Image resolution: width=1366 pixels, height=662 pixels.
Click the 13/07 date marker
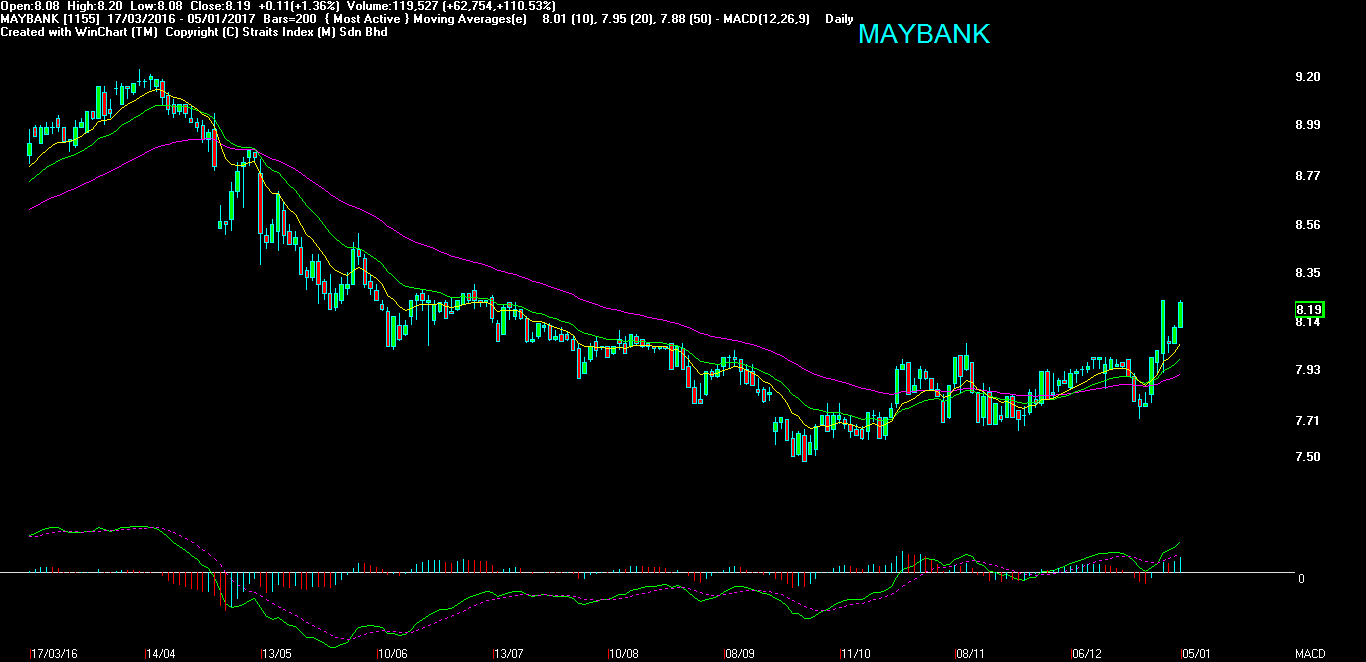point(509,654)
